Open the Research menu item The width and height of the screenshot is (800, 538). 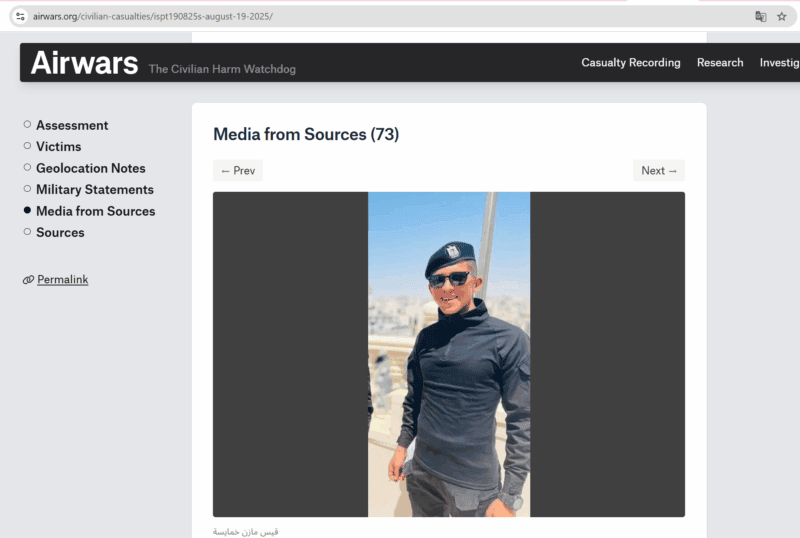[720, 62]
